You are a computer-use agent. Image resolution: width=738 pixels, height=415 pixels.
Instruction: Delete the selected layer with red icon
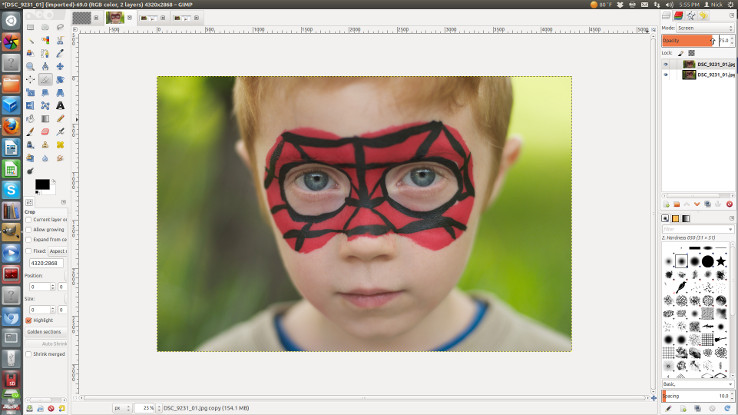(x=729, y=204)
